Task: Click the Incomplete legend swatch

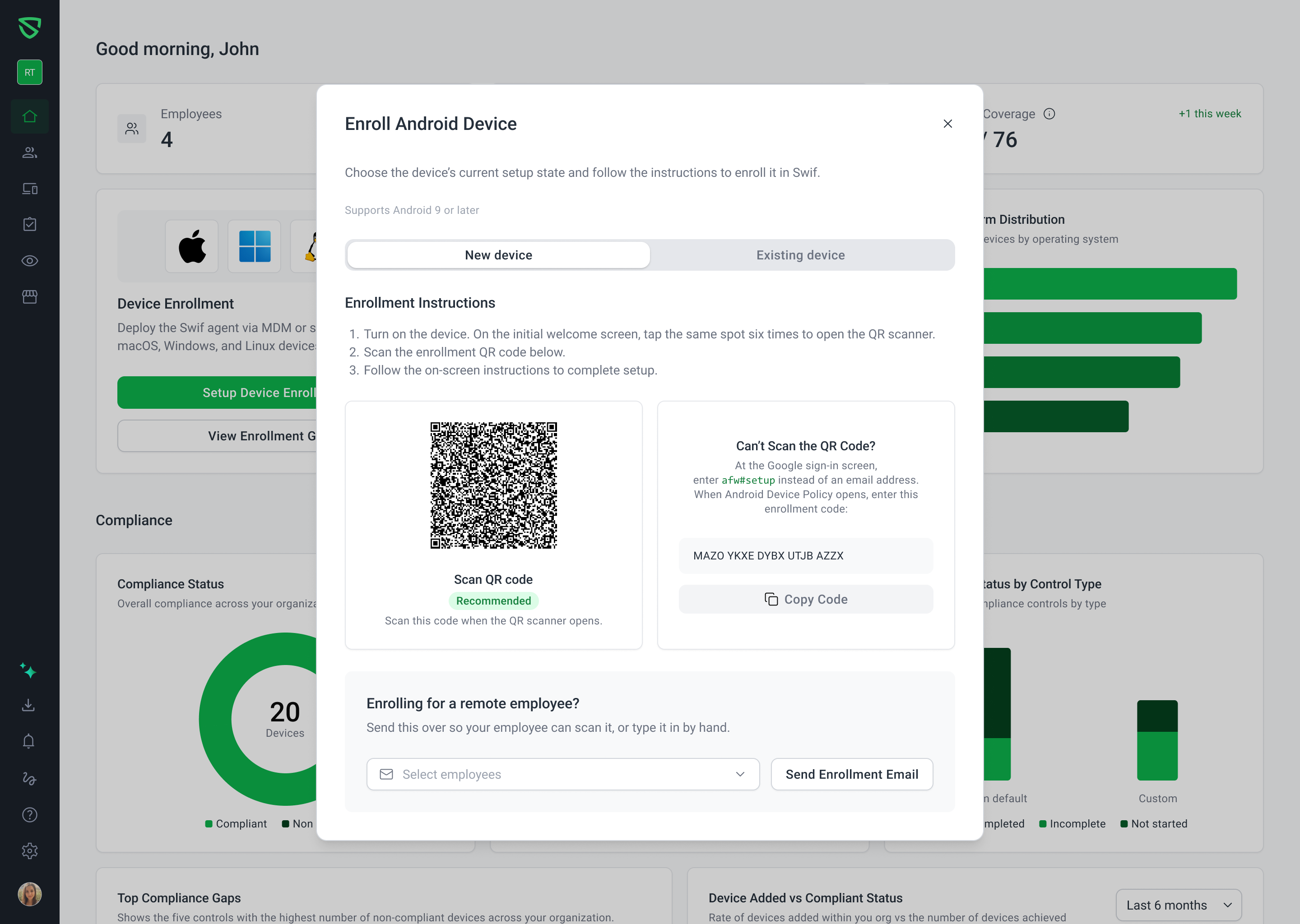Action: (1043, 824)
